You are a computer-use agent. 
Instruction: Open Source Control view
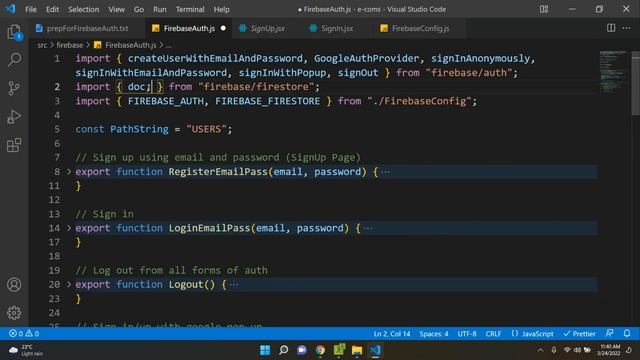coord(14,88)
